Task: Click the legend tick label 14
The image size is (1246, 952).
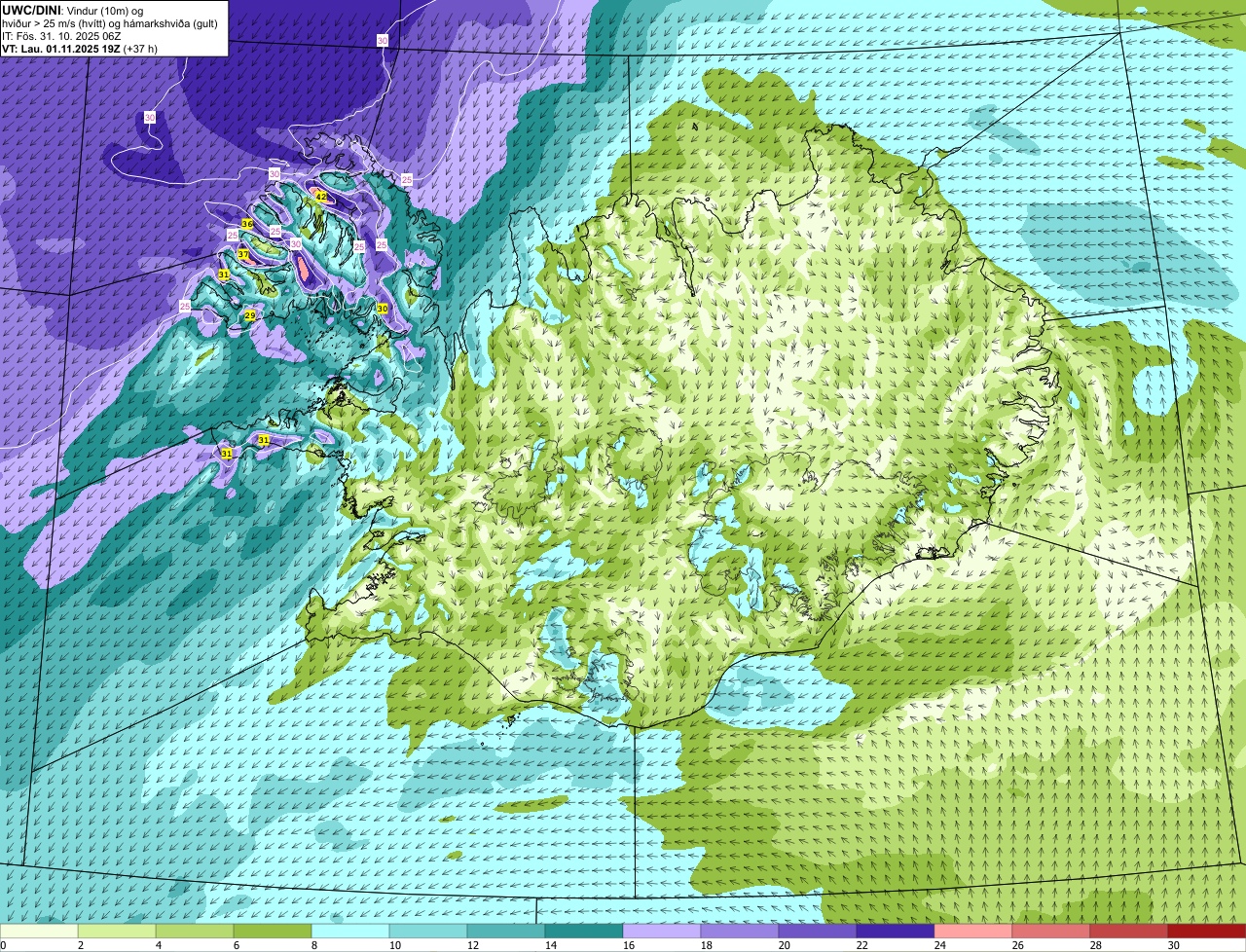Action: (x=549, y=945)
